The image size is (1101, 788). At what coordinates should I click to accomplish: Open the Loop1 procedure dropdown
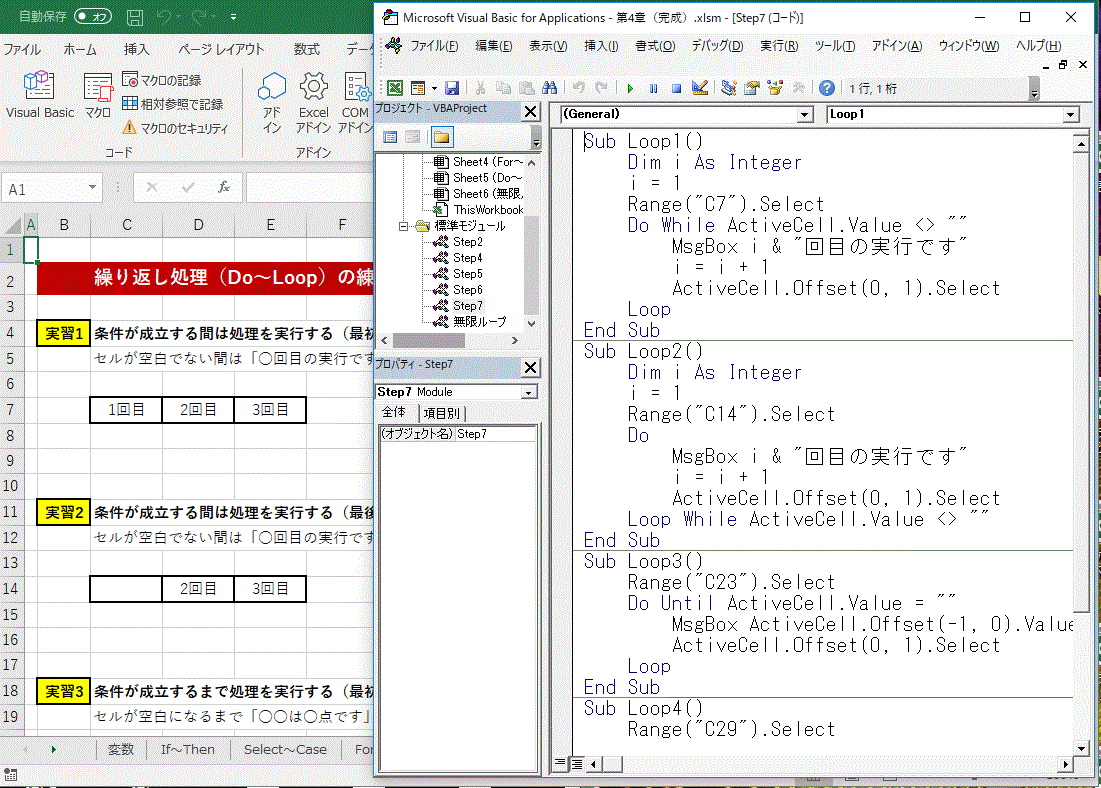1070,114
